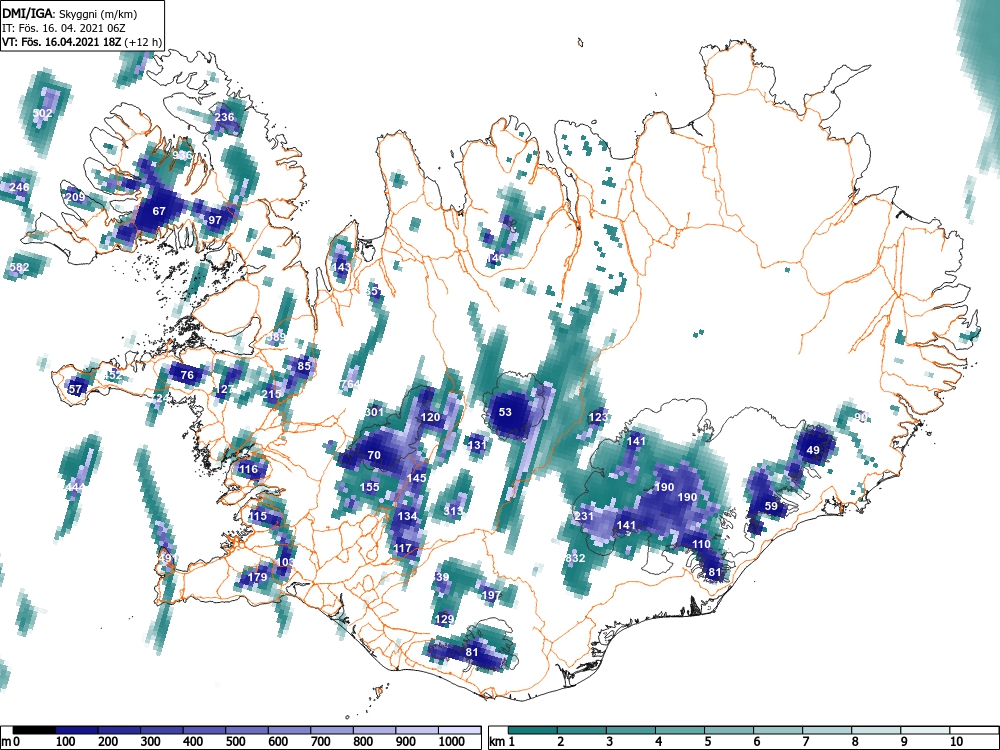Select the dark teal 1–2 km legend swatch
Image resolution: width=1000 pixels, height=750 pixels.
click(x=533, y=731)
